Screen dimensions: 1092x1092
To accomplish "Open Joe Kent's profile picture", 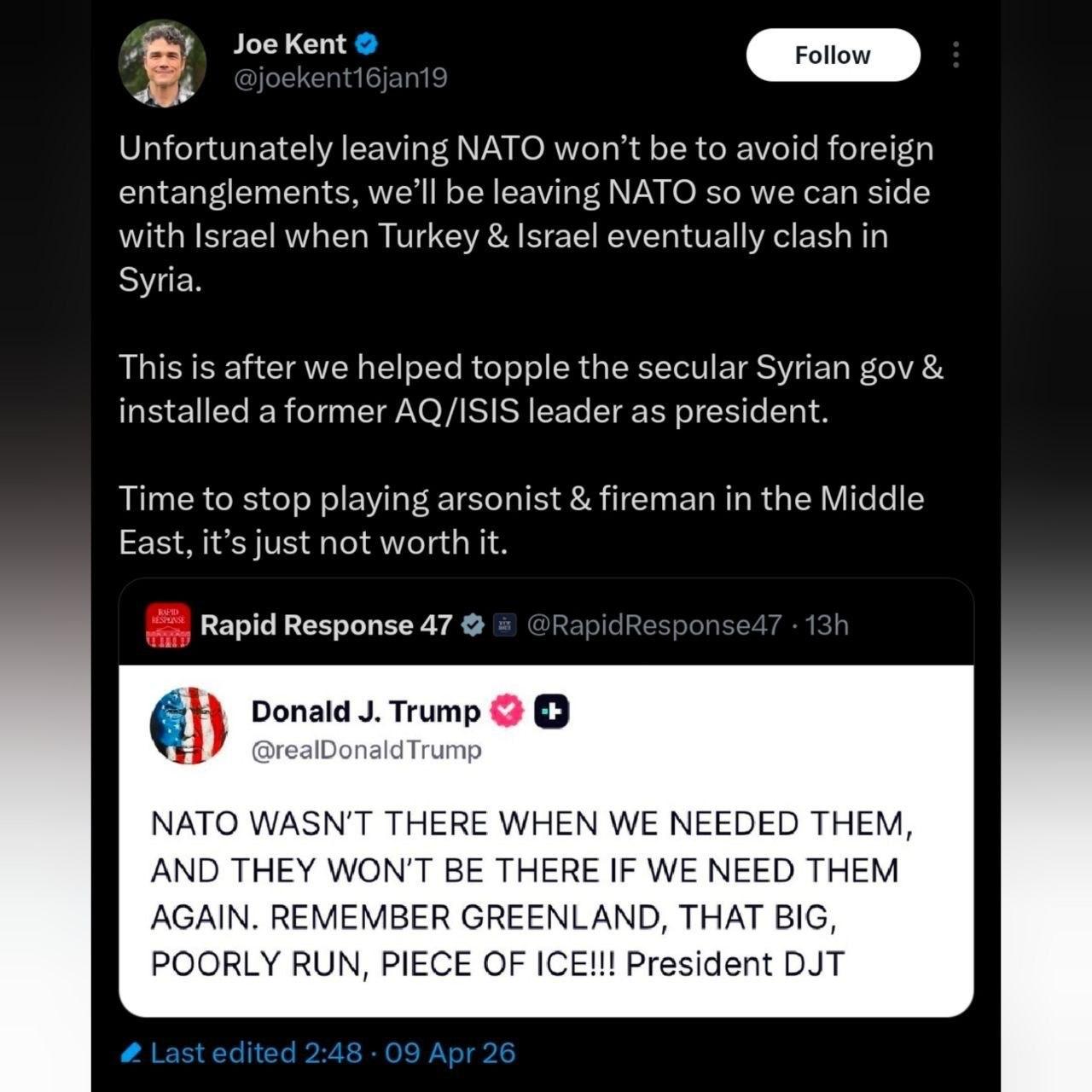I will click(x=162, y=64).
